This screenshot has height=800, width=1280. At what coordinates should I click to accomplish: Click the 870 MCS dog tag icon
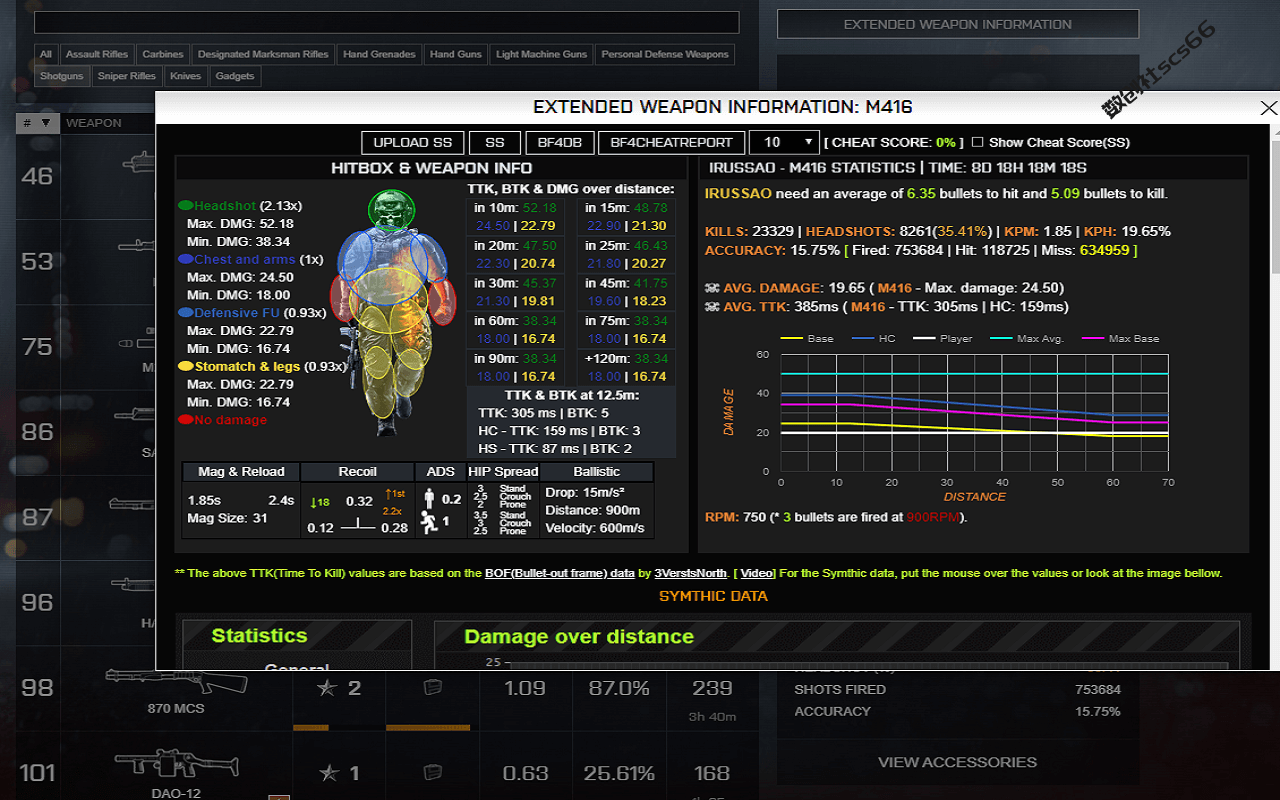pos(433,688)
